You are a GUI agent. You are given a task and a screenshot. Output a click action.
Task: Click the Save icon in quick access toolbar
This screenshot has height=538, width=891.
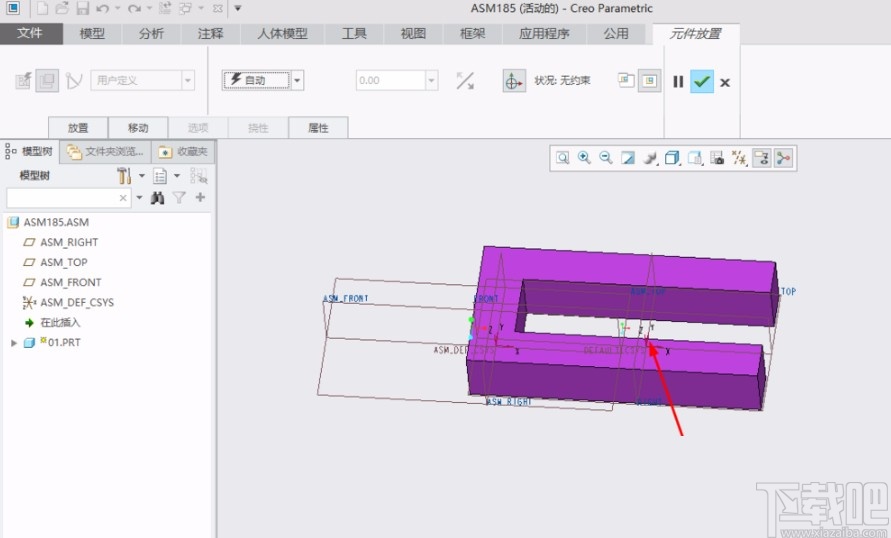point(83,8)
